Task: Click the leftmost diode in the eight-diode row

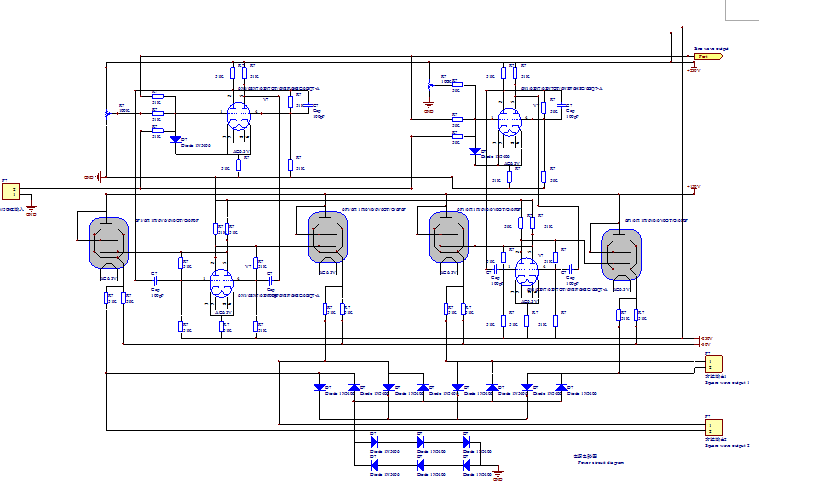Action: point(320,387)
